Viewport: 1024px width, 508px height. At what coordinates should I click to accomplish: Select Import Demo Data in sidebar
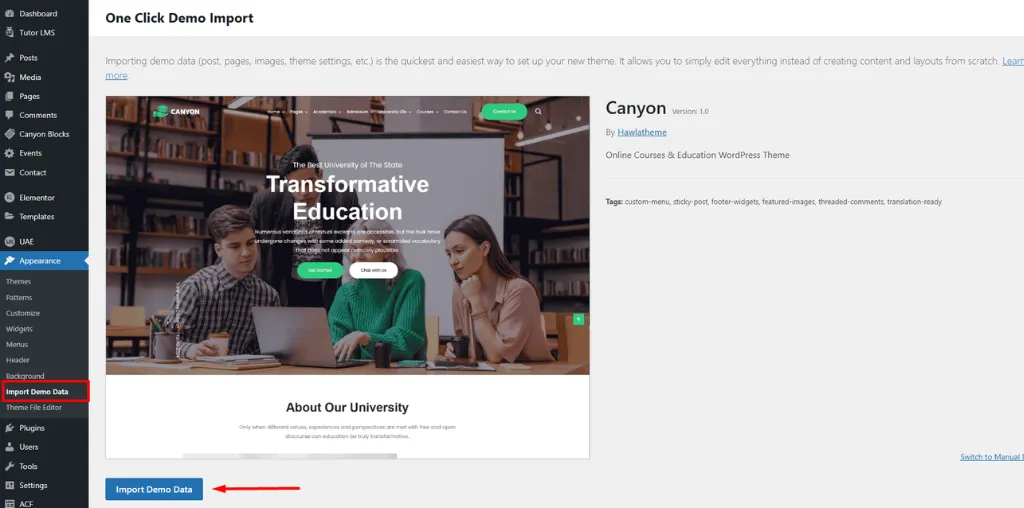coord(37,391)
